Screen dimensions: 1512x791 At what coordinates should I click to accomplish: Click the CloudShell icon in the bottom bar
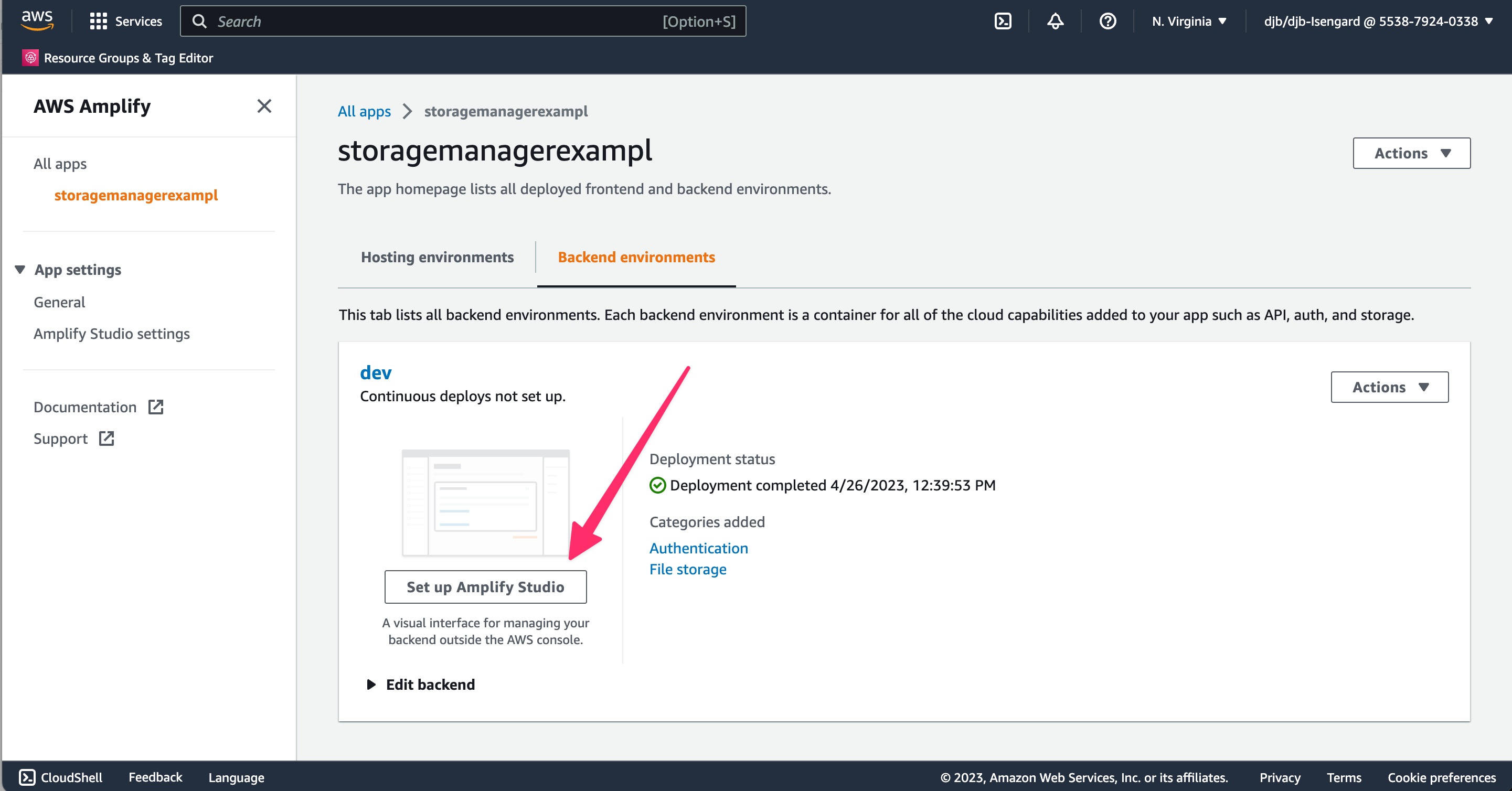click(x=28, y=777)
